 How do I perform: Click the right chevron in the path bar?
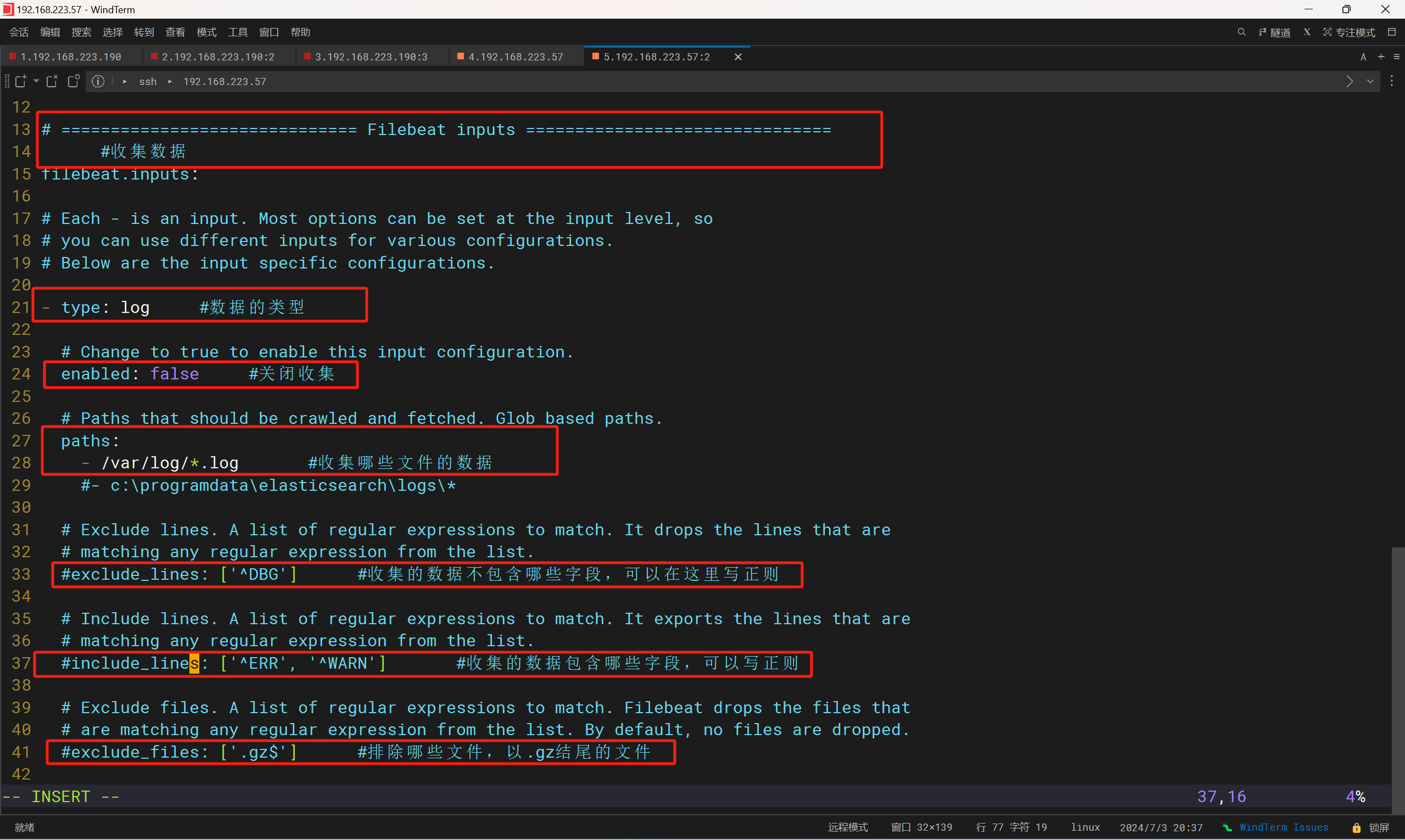tap(1350, 81)
